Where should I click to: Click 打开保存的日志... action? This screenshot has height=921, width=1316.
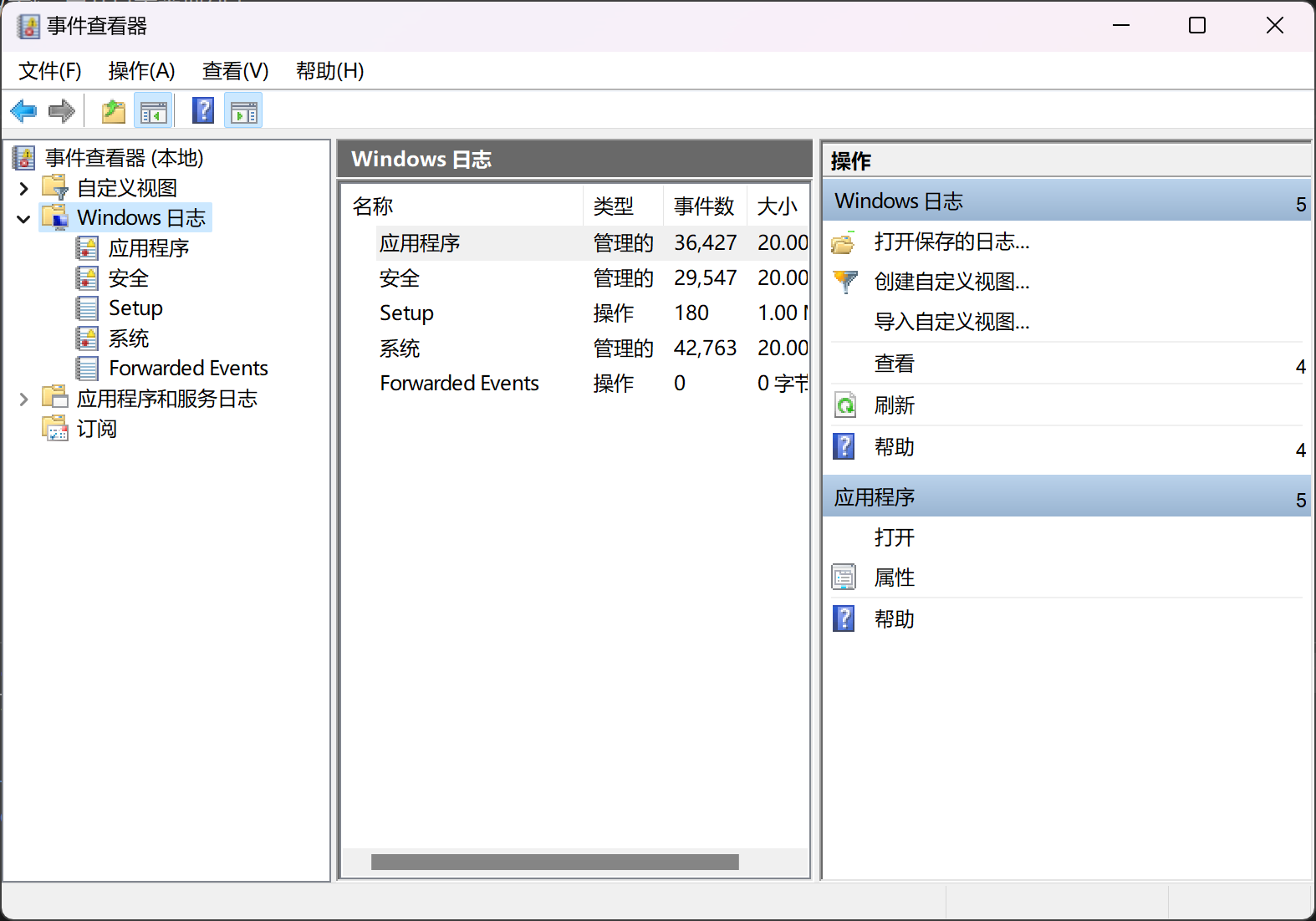click(x=952, y=242)
